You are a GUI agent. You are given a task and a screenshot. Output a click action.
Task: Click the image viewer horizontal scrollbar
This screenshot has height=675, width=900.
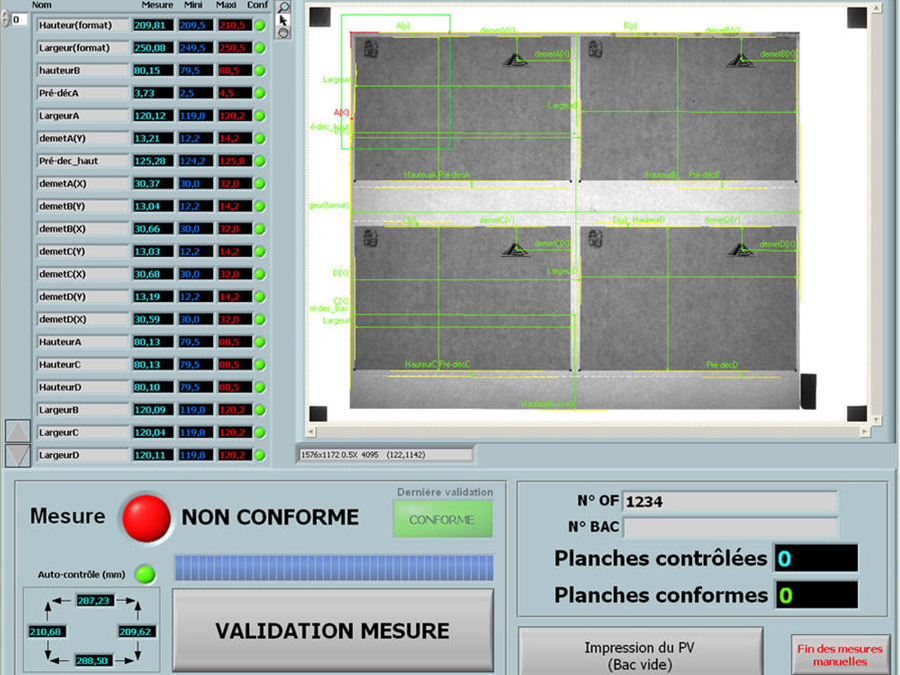(590, 431)
